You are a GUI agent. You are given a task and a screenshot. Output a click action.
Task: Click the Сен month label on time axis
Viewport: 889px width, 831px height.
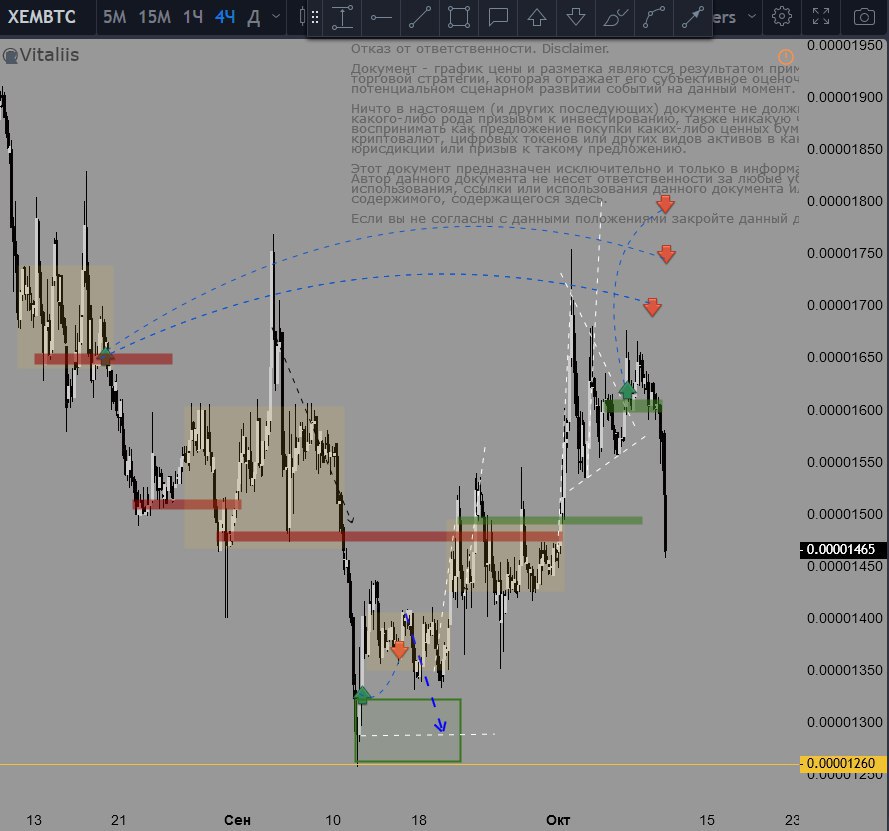pos(237,820)
